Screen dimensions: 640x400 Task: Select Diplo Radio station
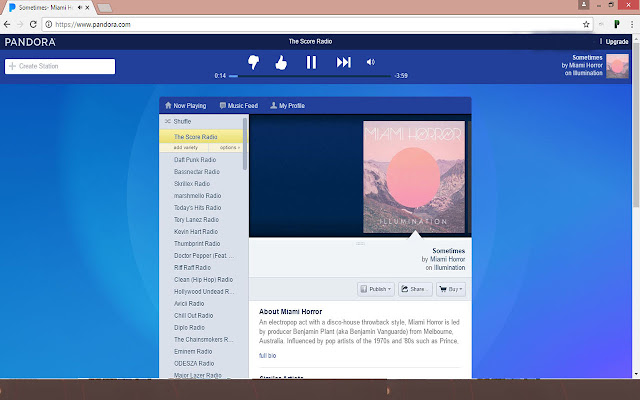(189, 327)
